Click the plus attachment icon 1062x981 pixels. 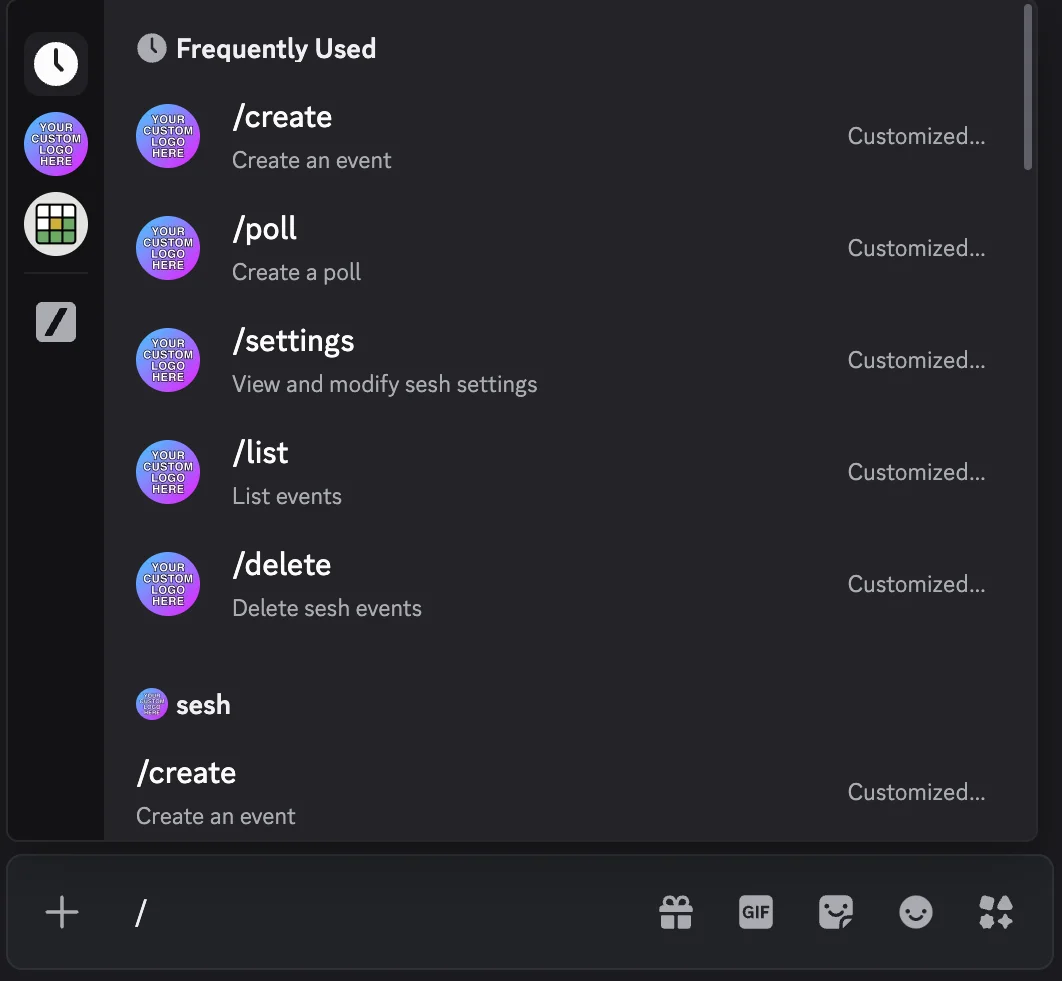tap(62, 912)
